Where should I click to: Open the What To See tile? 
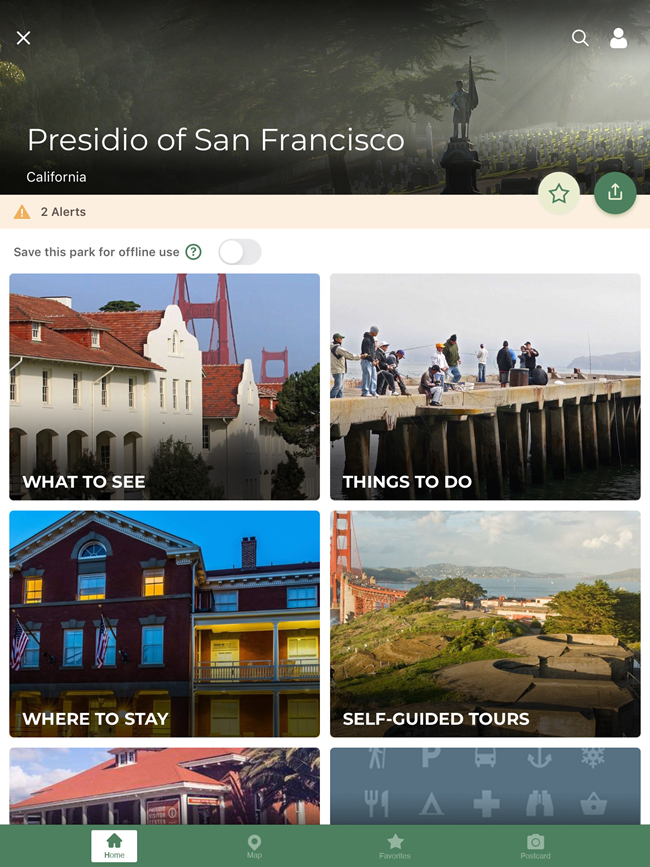[x=165, y=387]
